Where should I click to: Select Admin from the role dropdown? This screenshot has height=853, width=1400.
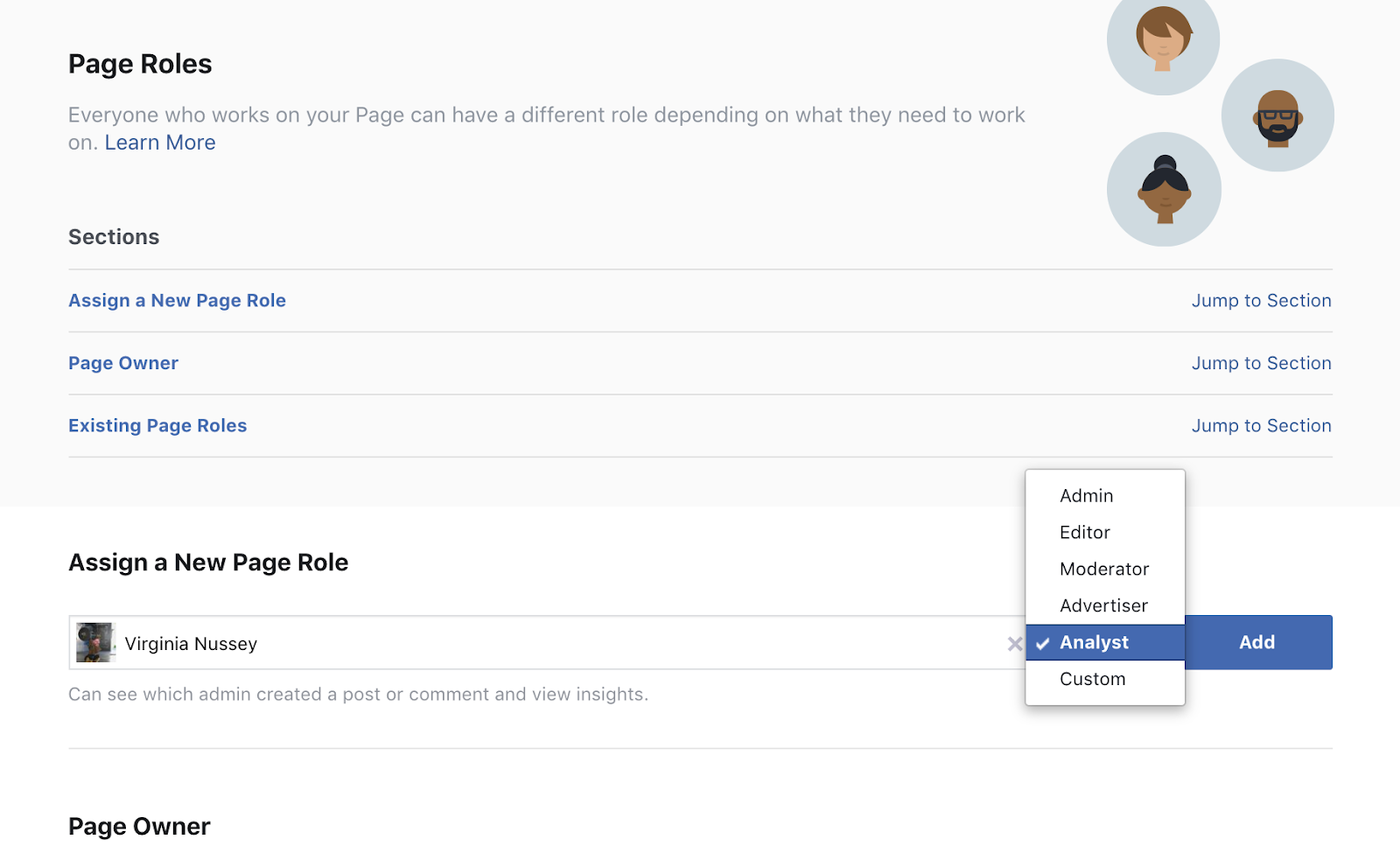[1087, 496]
